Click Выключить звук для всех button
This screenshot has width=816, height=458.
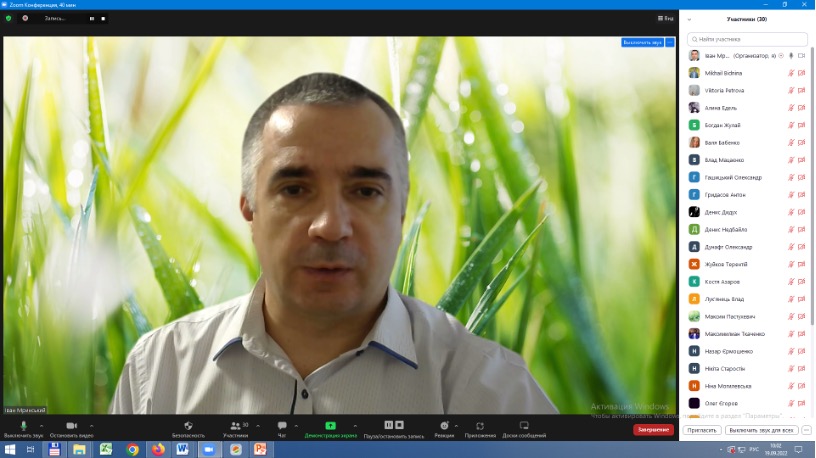[x=761, y=430]
